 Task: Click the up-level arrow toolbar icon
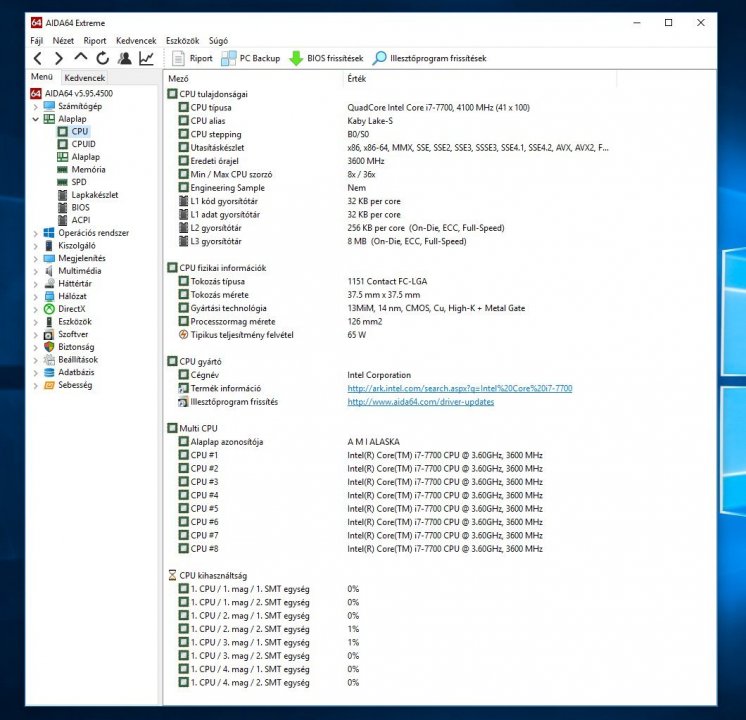coord(81,58)
